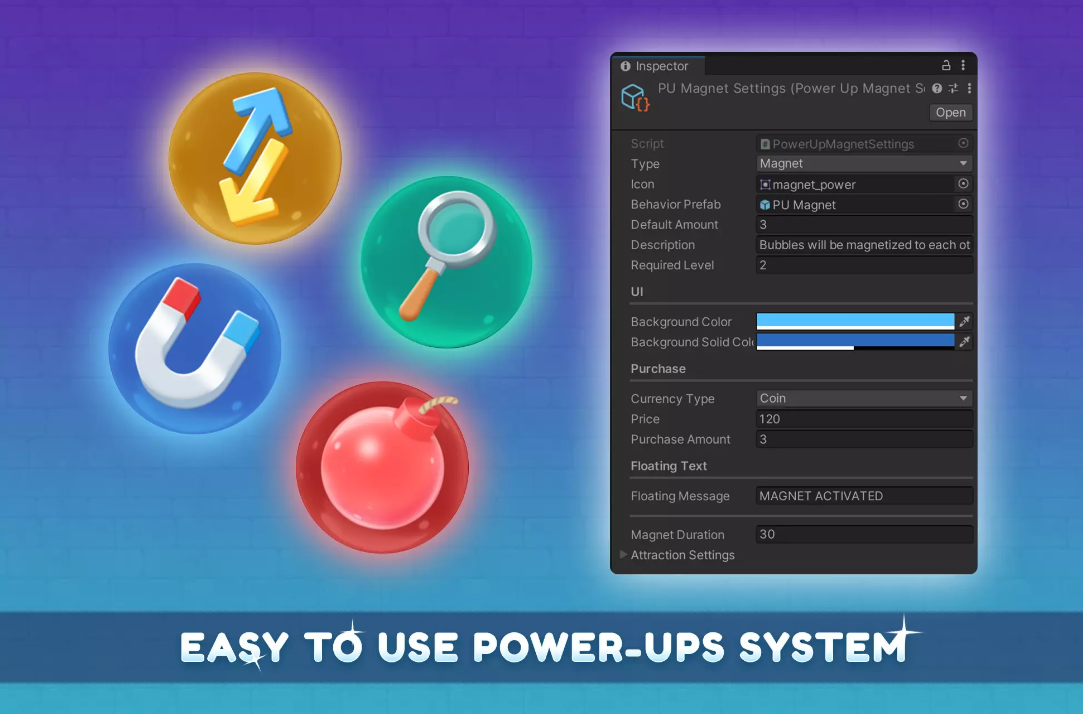Open the Type dropdown set to Magnet
The image size is (1083, 714).
[864, 164]
